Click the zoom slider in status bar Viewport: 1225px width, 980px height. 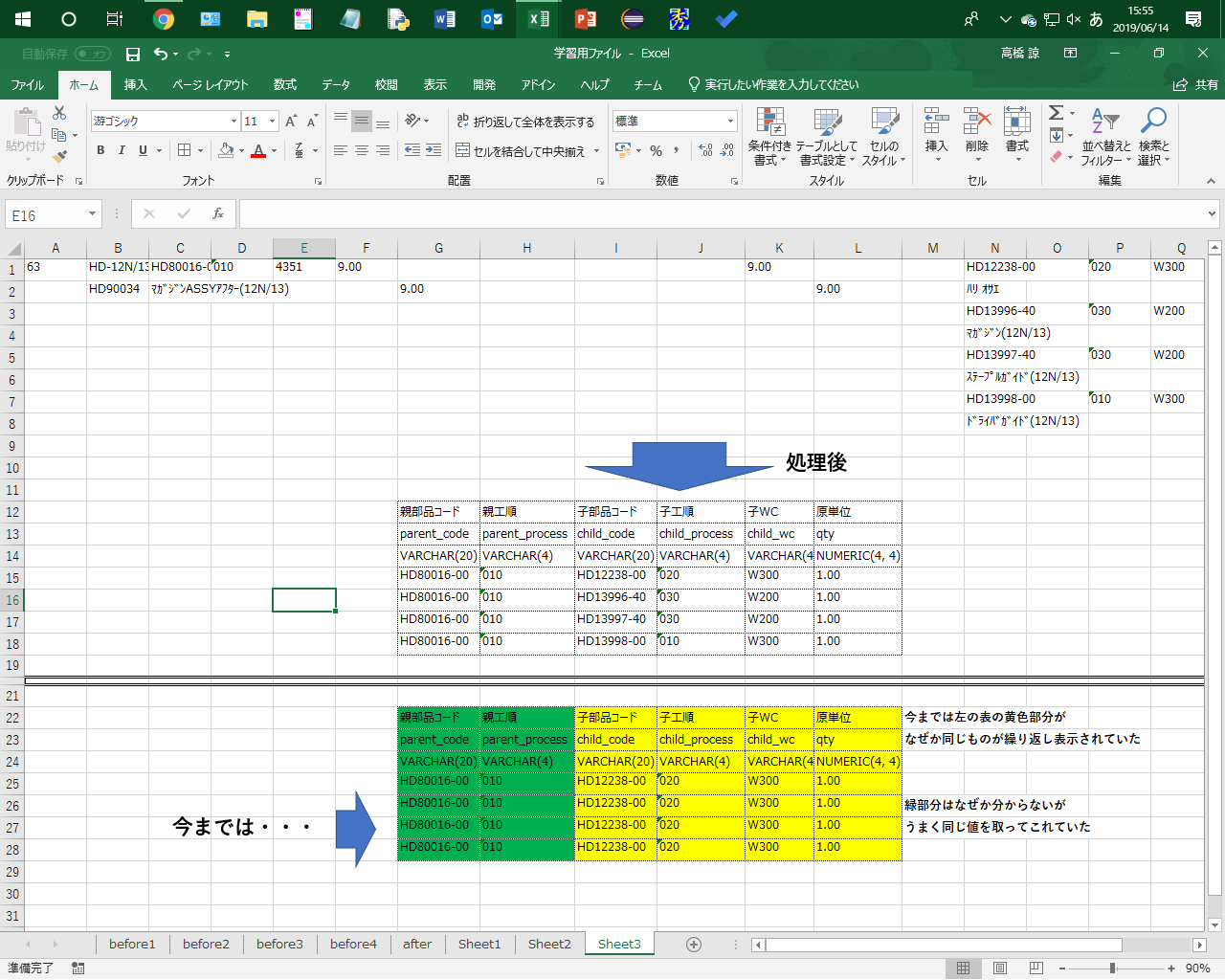point(1112,969)
